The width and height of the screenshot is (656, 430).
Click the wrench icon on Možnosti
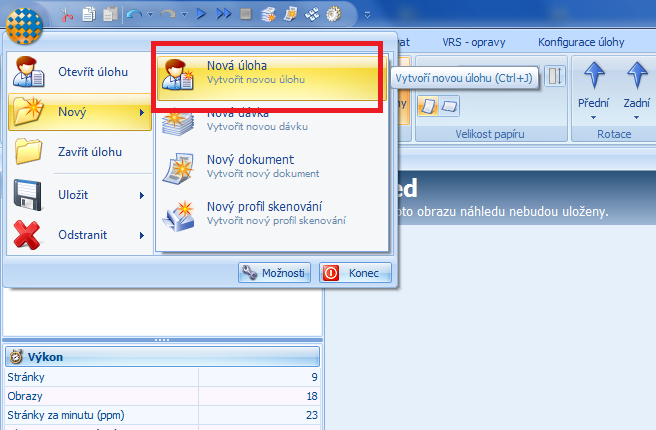pyautogui.click(x=249, y=273)
